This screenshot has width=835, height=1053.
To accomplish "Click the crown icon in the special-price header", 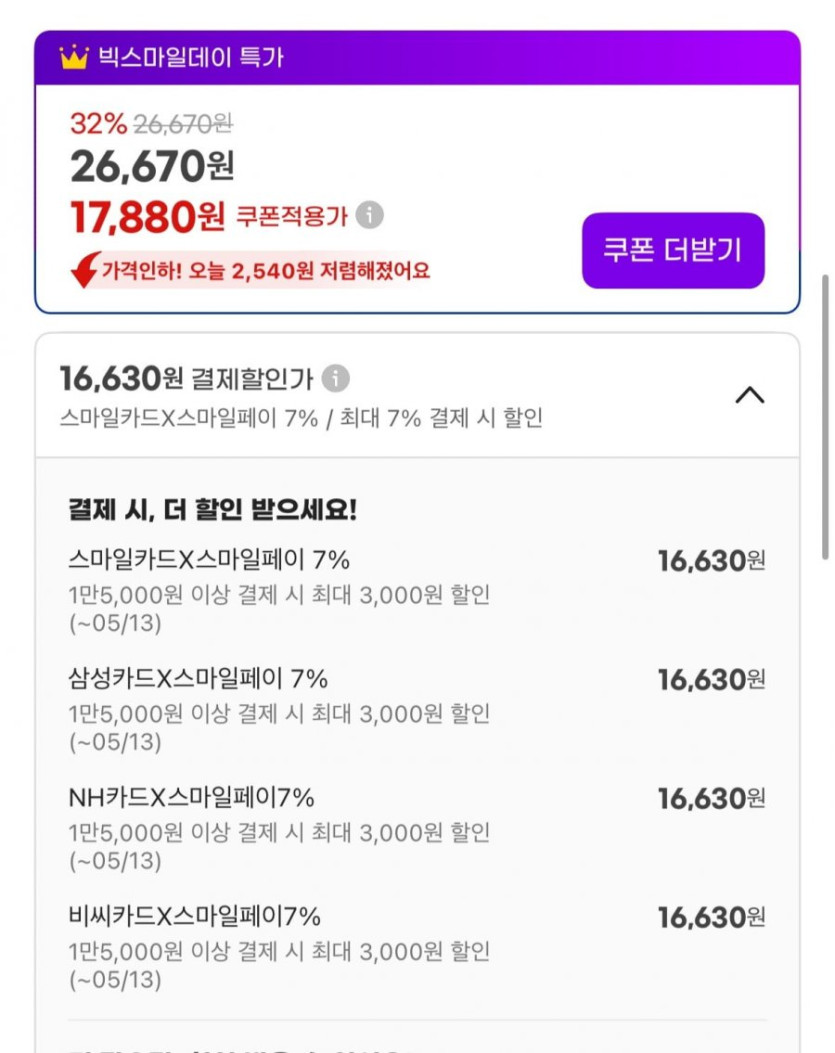I will [x=74, y=57].
